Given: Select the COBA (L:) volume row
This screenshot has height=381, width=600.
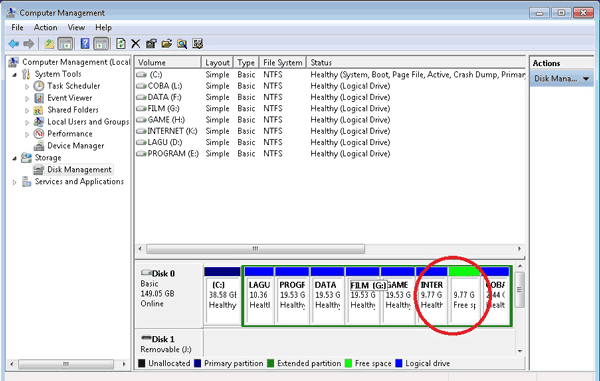Looking at the screenshot, I should pyautogui.click(x=330, y=86).
